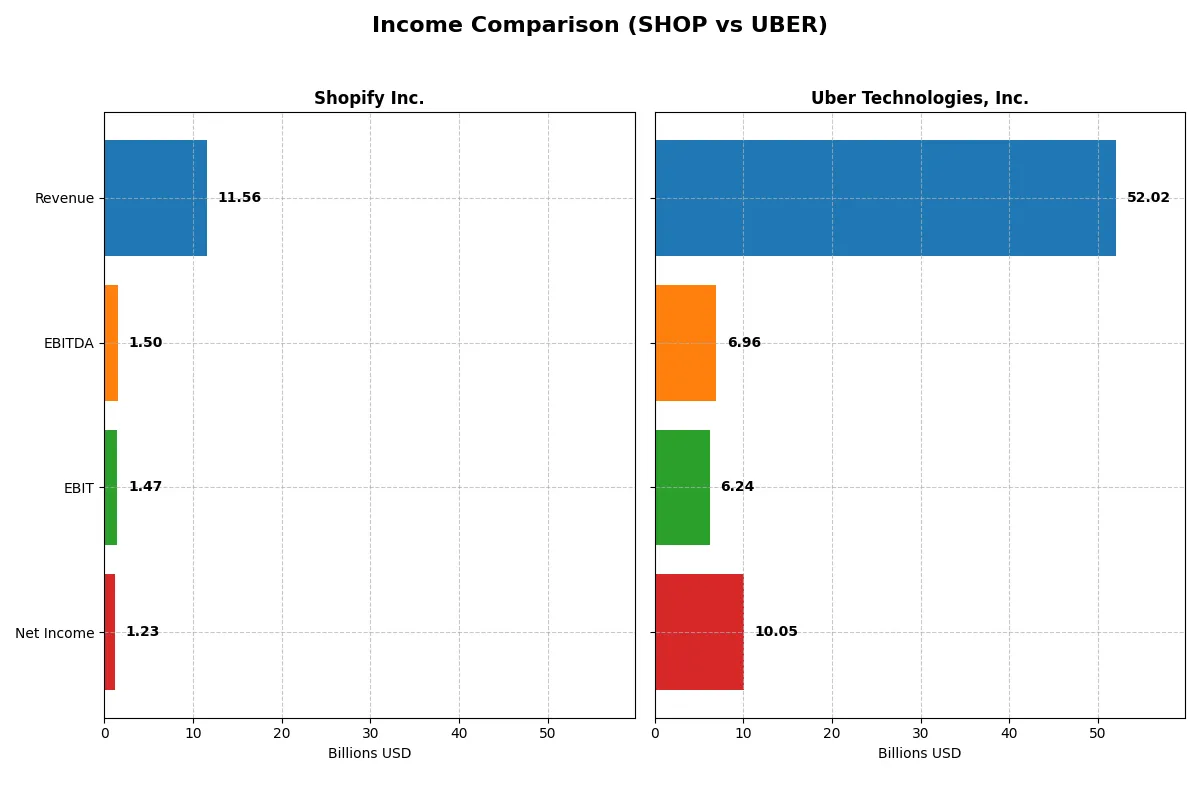Screen dimensions: 1200x800
Task: Click the 52.02 value label
Action: coord(1148,198)
